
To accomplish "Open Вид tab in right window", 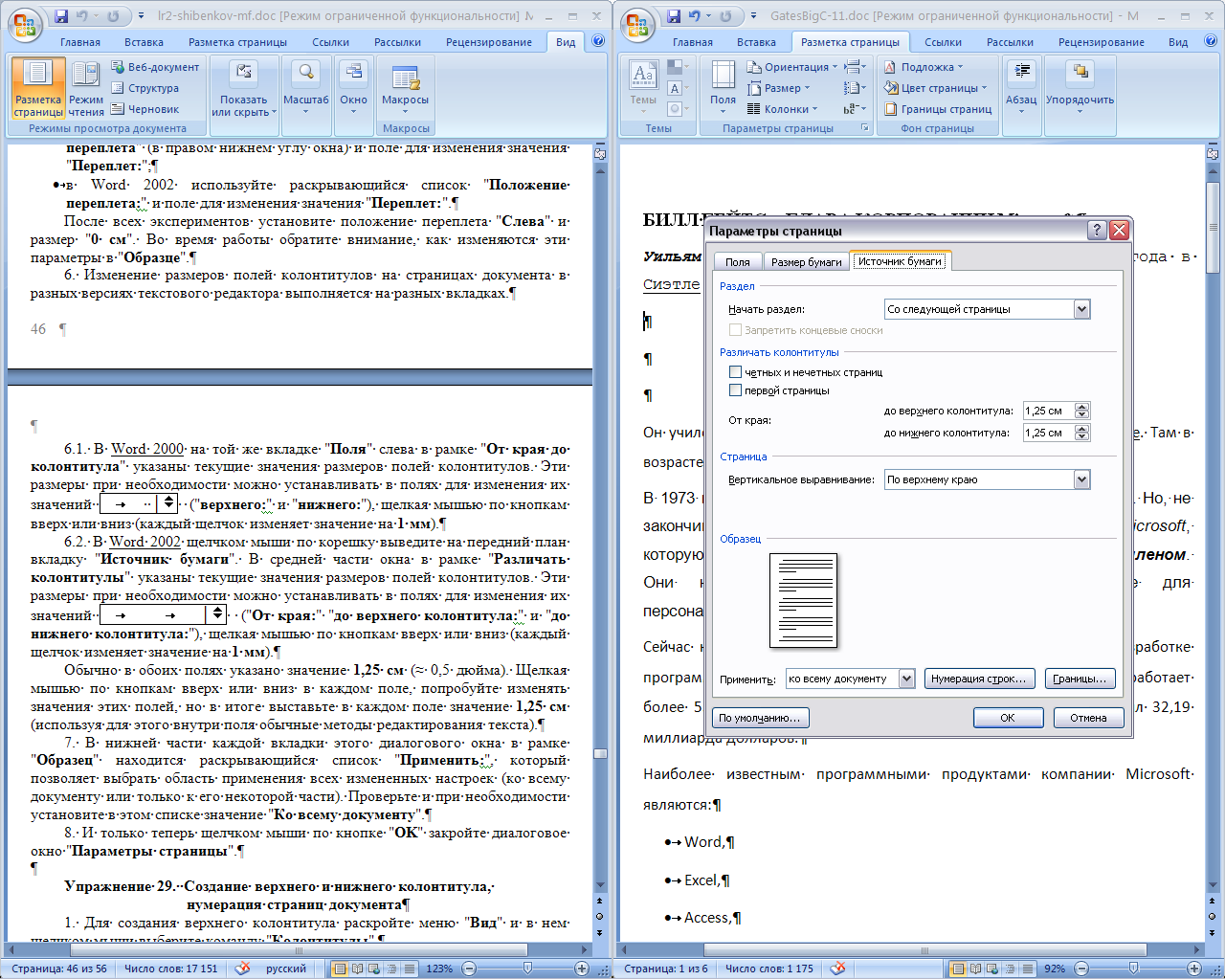I will coord(1178,42).
